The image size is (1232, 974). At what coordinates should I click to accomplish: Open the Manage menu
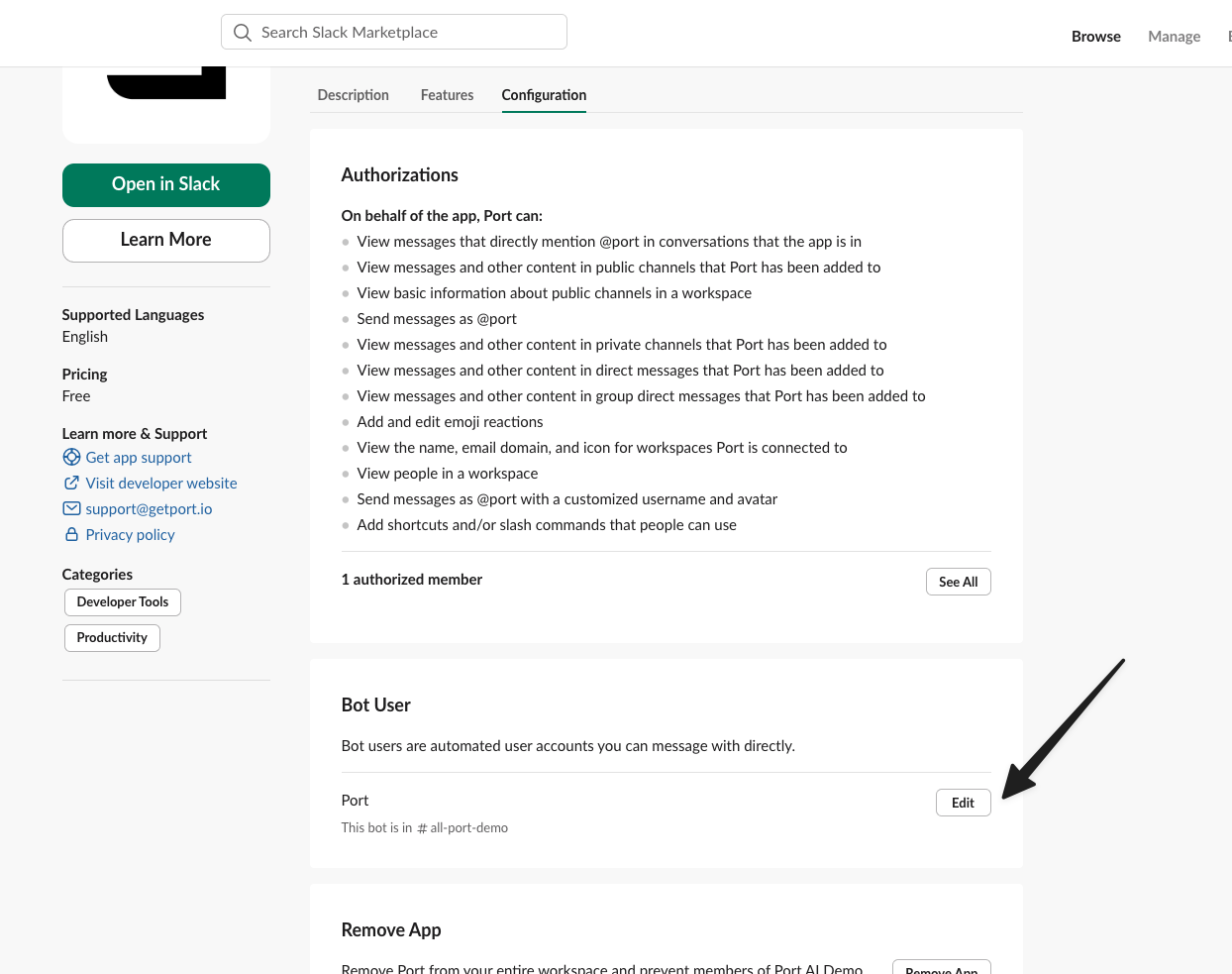pos(1174,36)
